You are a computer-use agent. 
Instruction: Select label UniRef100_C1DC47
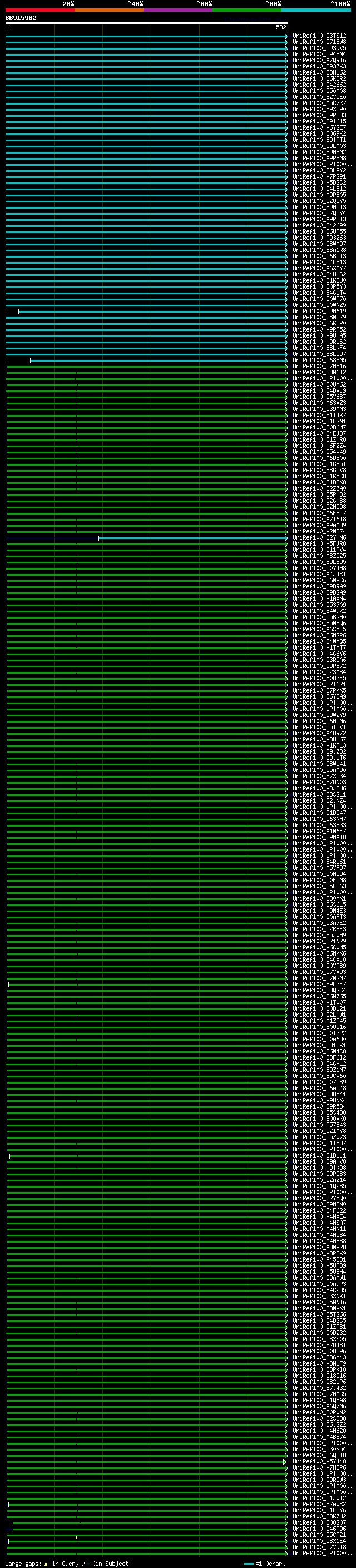(319, 813)
